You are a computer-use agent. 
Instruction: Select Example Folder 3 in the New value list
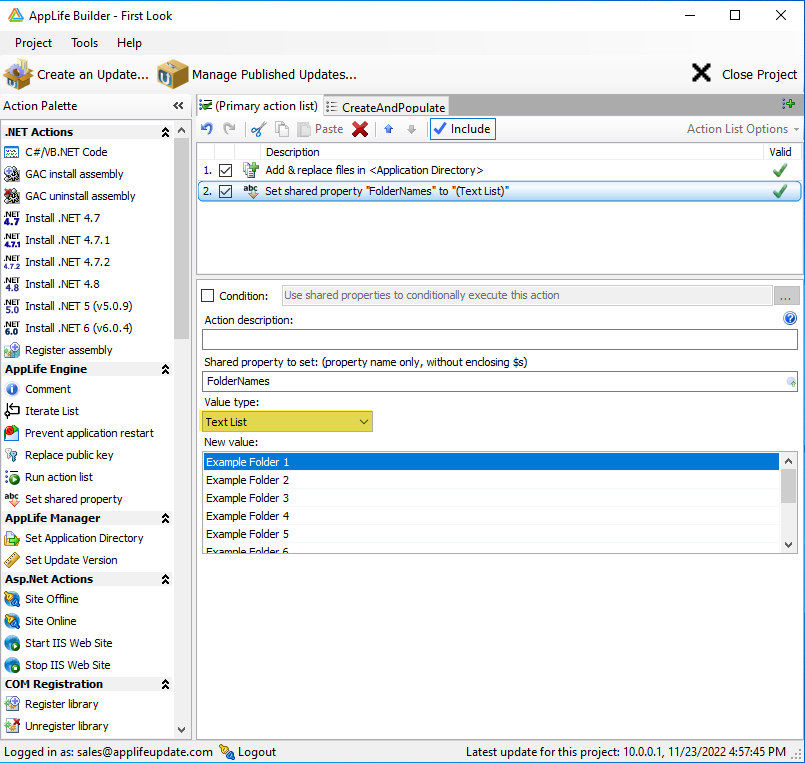(491, 498)
